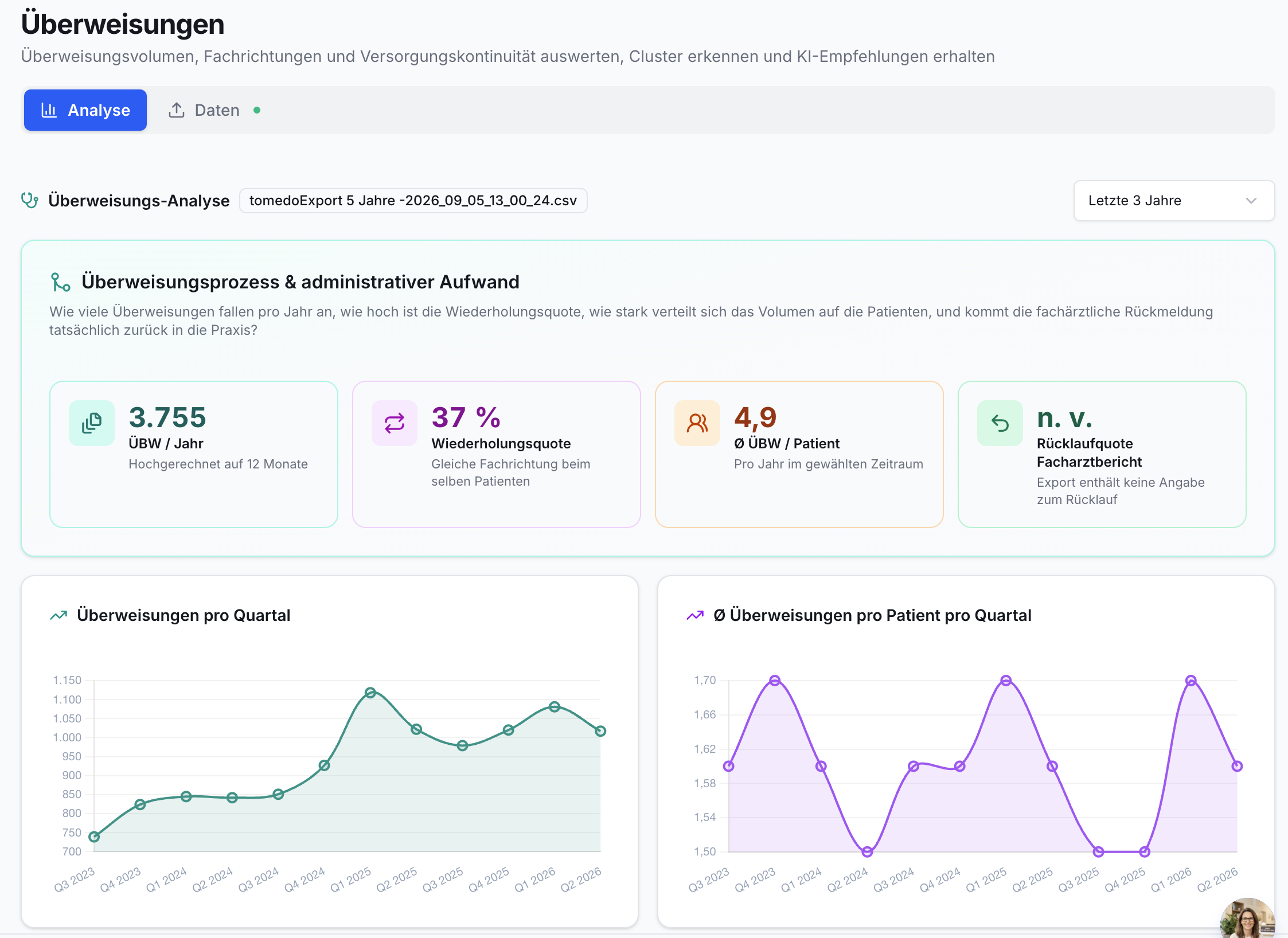Click the Q1 2026 peak point in purple chart
Screen dimensions: 1288x938
click(x=1191, y=681)
